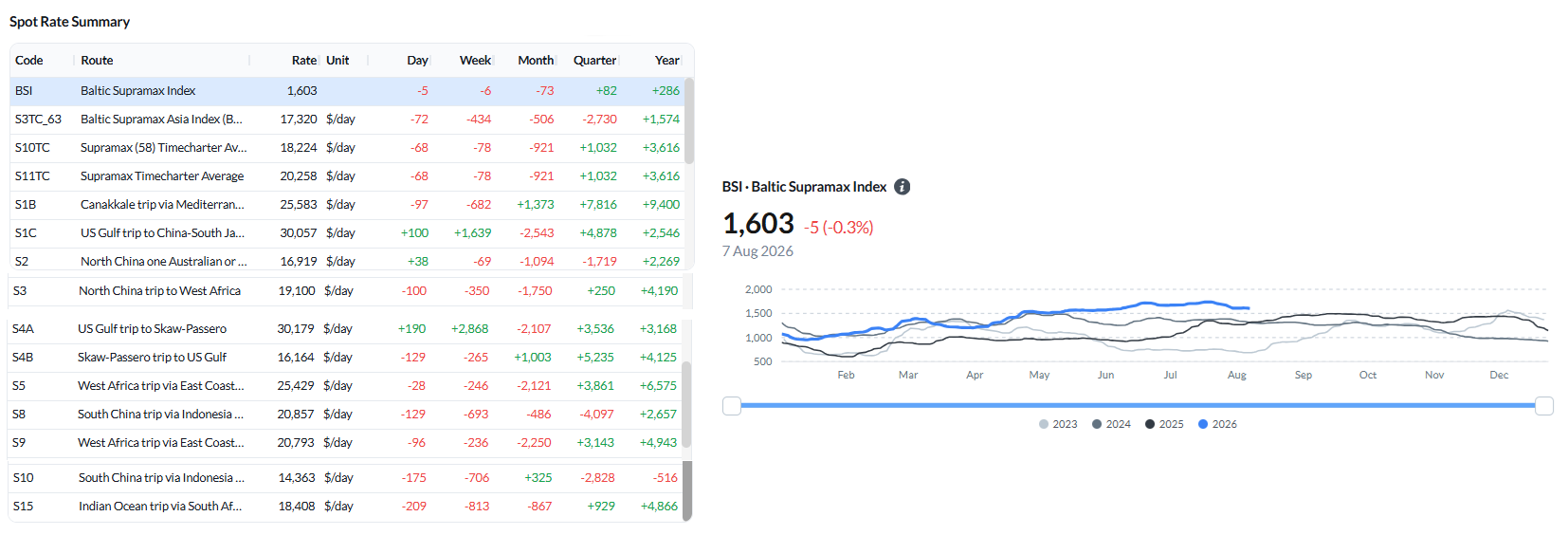
Task: Sort table by Unit column header
Action: [337, 60]
